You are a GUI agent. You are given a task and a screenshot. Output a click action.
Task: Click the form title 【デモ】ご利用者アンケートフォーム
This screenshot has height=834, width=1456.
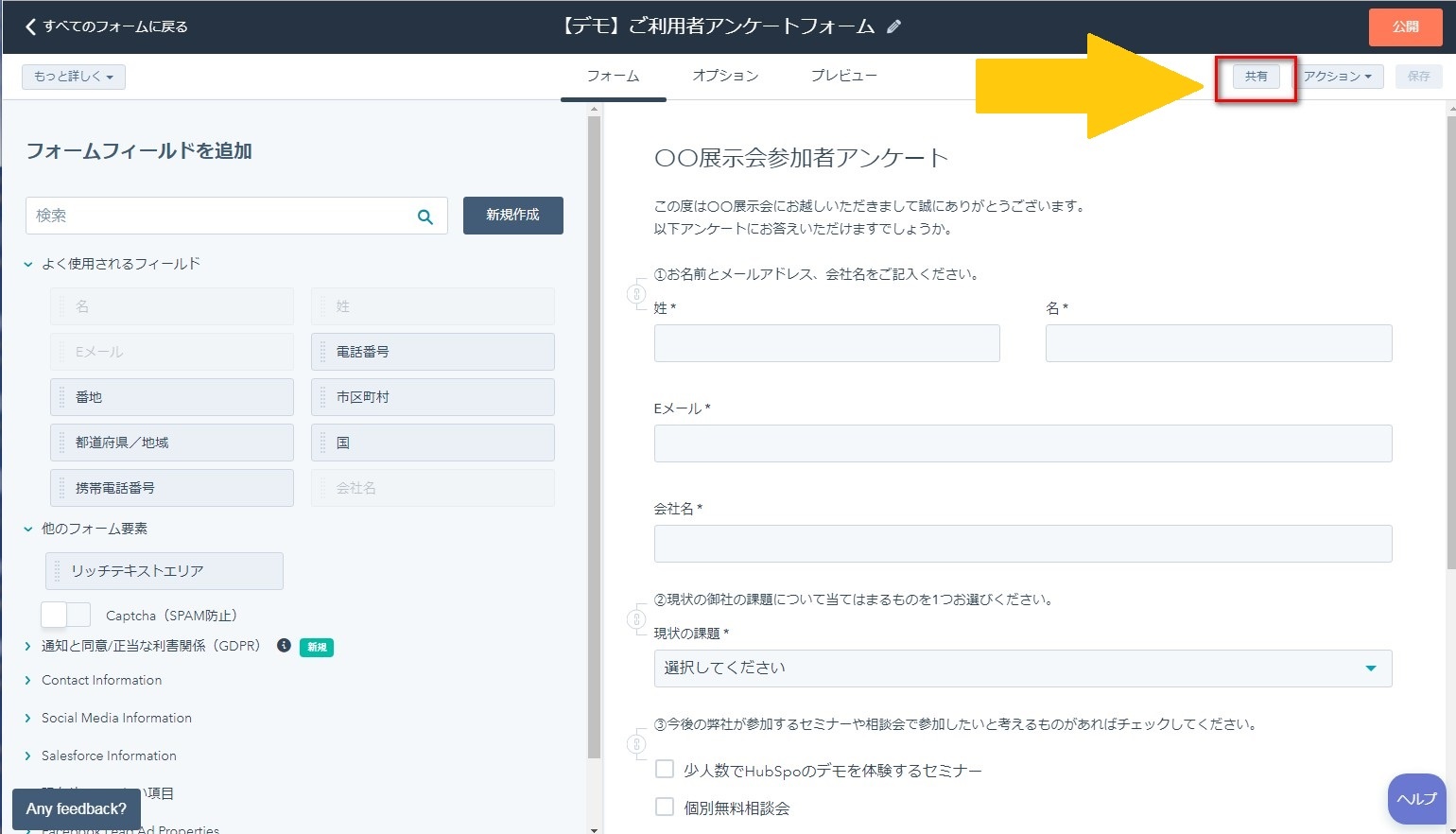coord(718,26)
